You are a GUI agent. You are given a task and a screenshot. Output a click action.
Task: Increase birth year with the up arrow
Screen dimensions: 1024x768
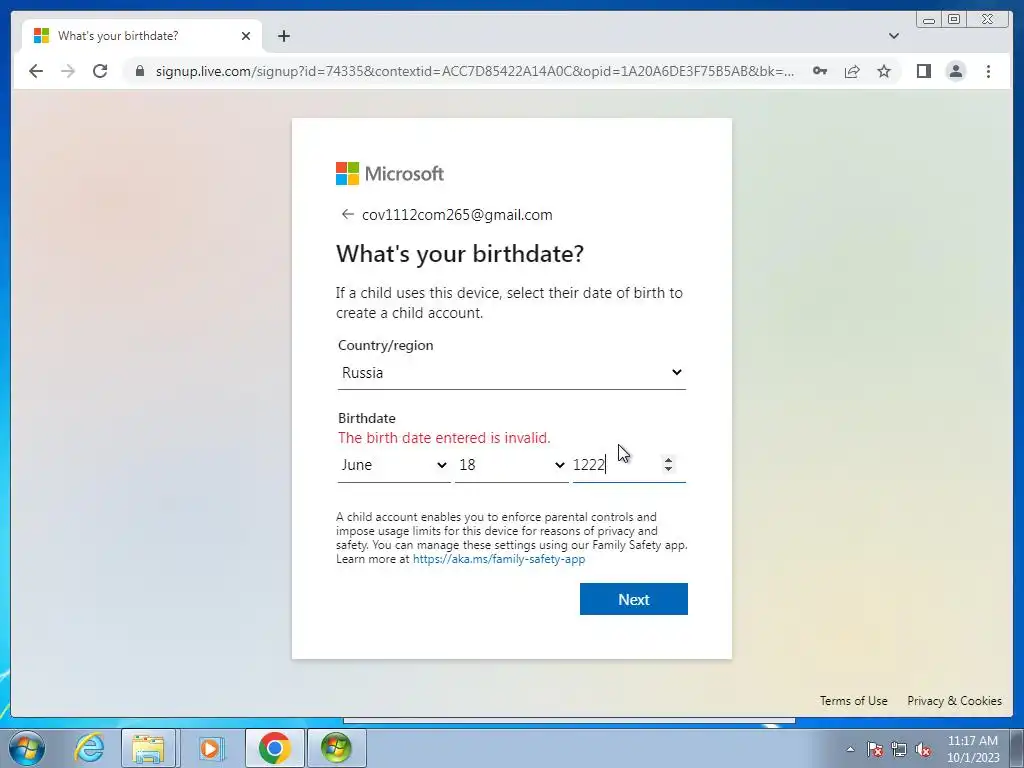(668, 460)
